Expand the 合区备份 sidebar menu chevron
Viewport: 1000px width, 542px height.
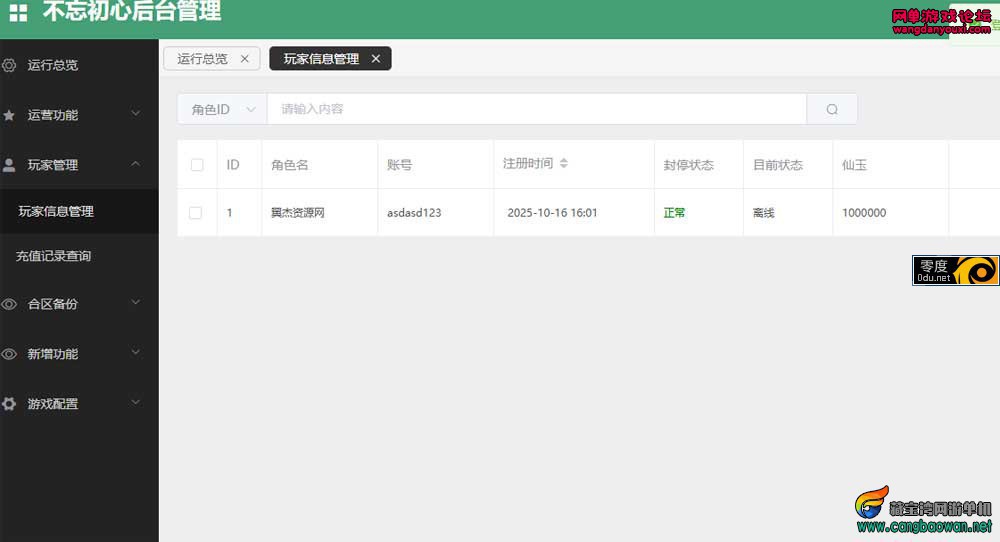pos(136,302)
